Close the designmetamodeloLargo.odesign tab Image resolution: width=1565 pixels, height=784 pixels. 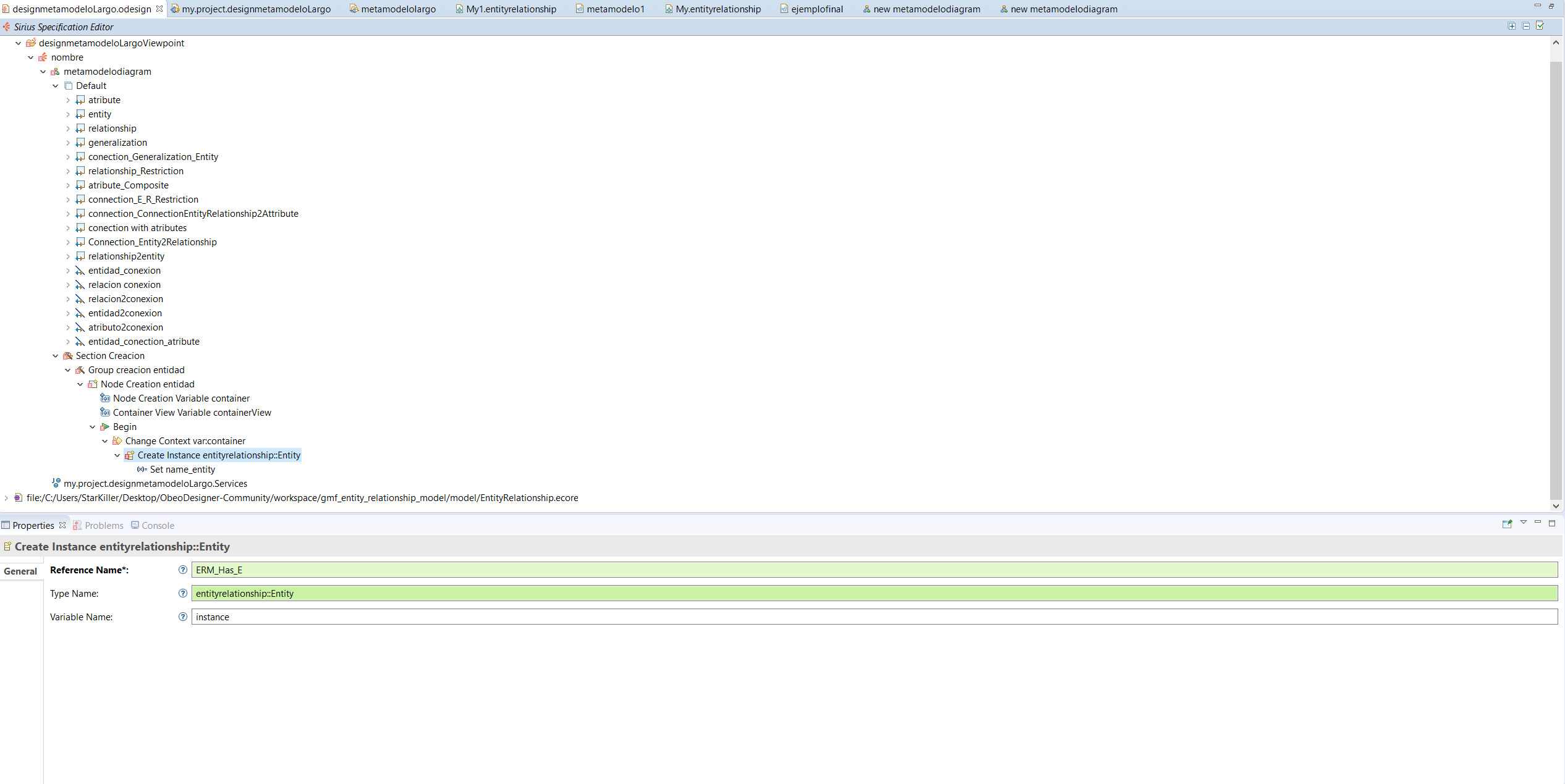(x=159, y=9)
